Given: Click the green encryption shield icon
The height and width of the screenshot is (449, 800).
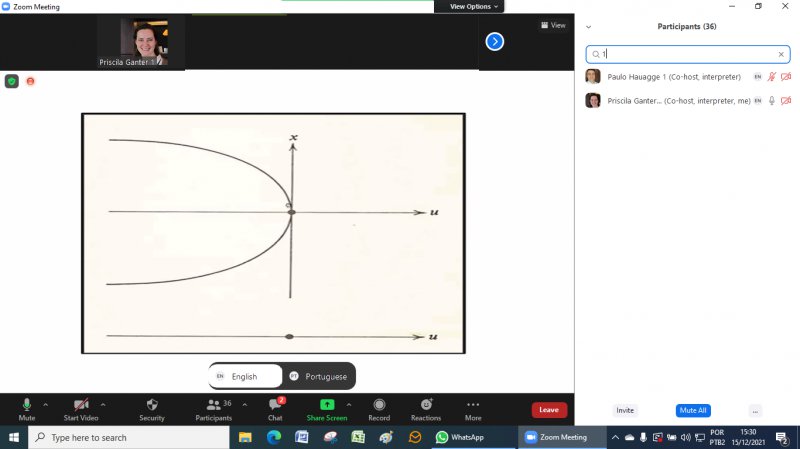Looking at the screenshot, I should [12, 81].
